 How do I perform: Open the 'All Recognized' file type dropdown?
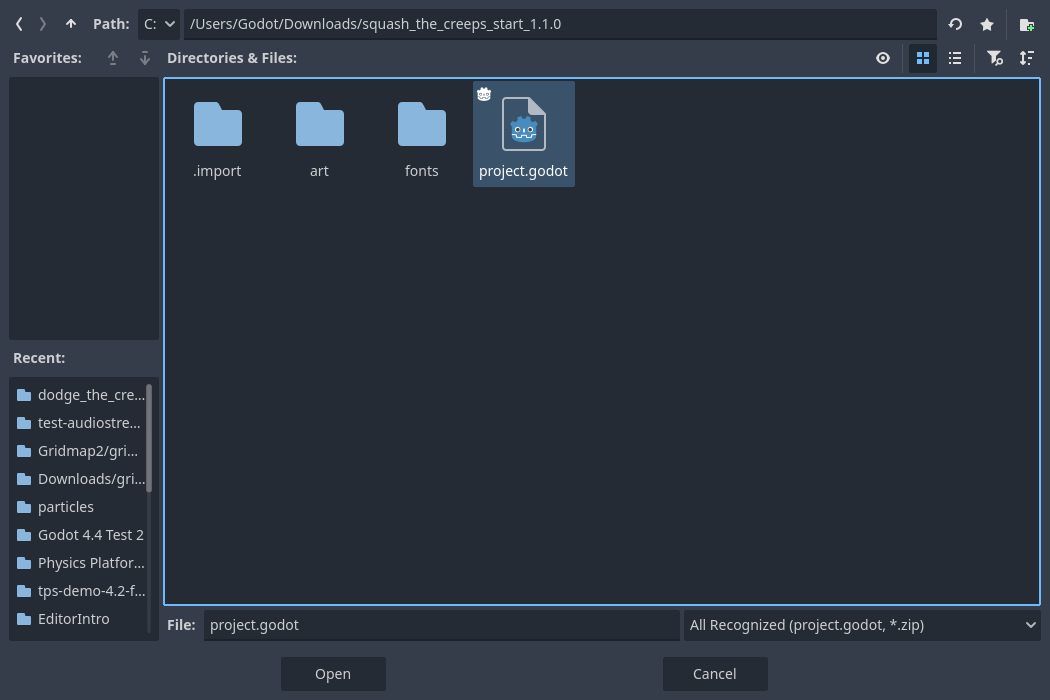click(862, 625)
